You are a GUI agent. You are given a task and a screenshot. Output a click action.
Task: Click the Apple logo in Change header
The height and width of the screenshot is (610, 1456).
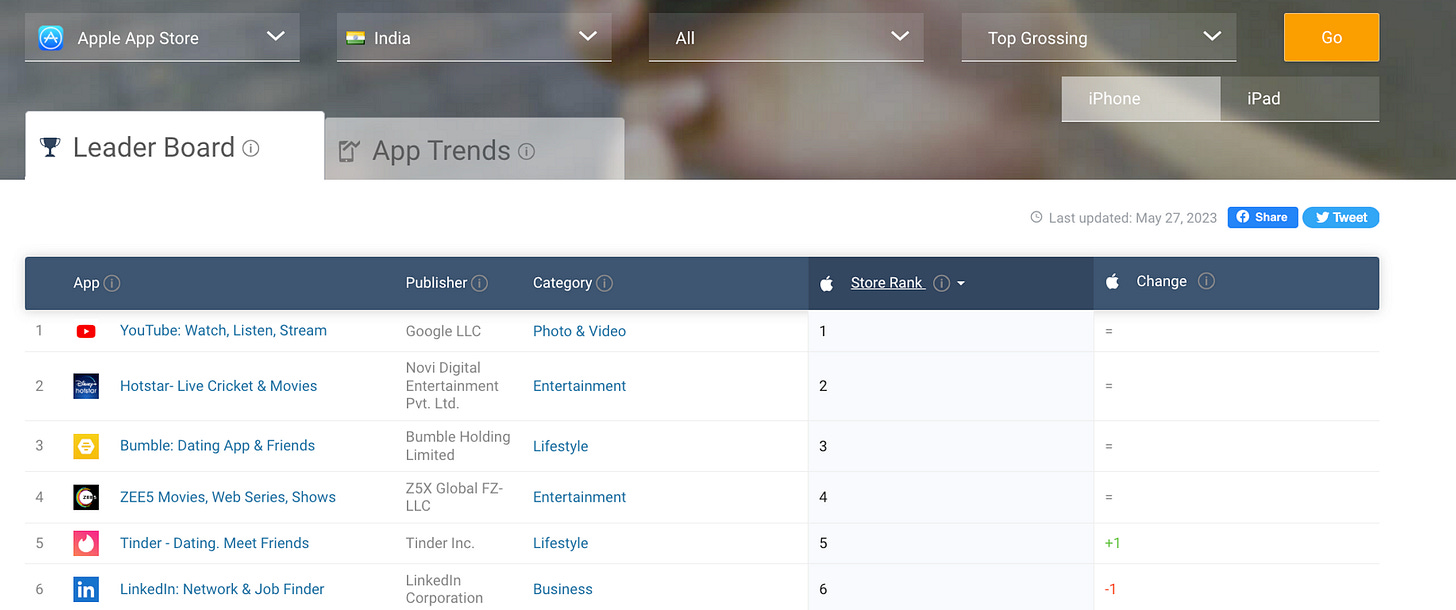[1112, 281]
